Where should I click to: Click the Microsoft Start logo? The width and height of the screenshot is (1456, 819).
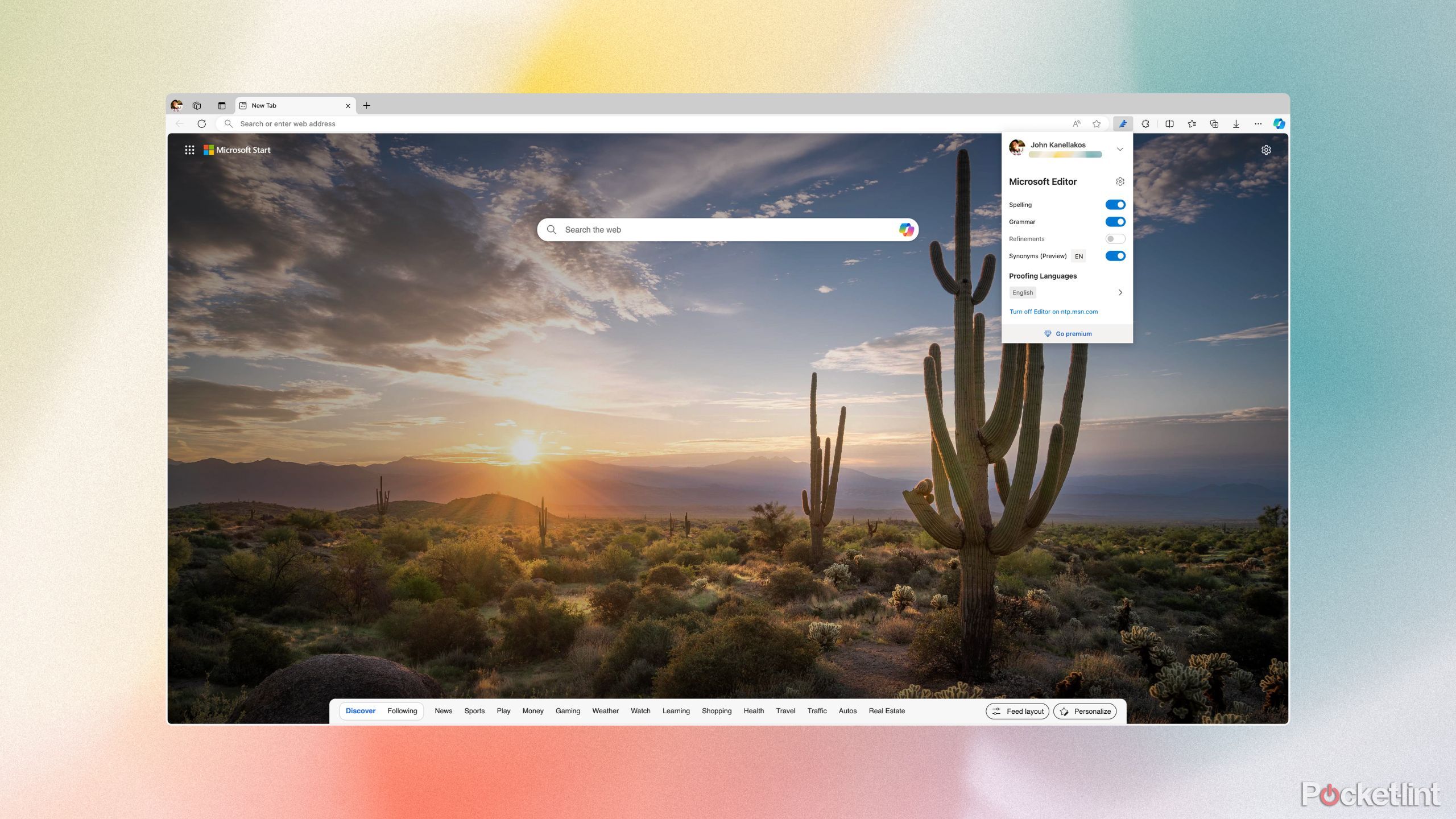point(237,150)
